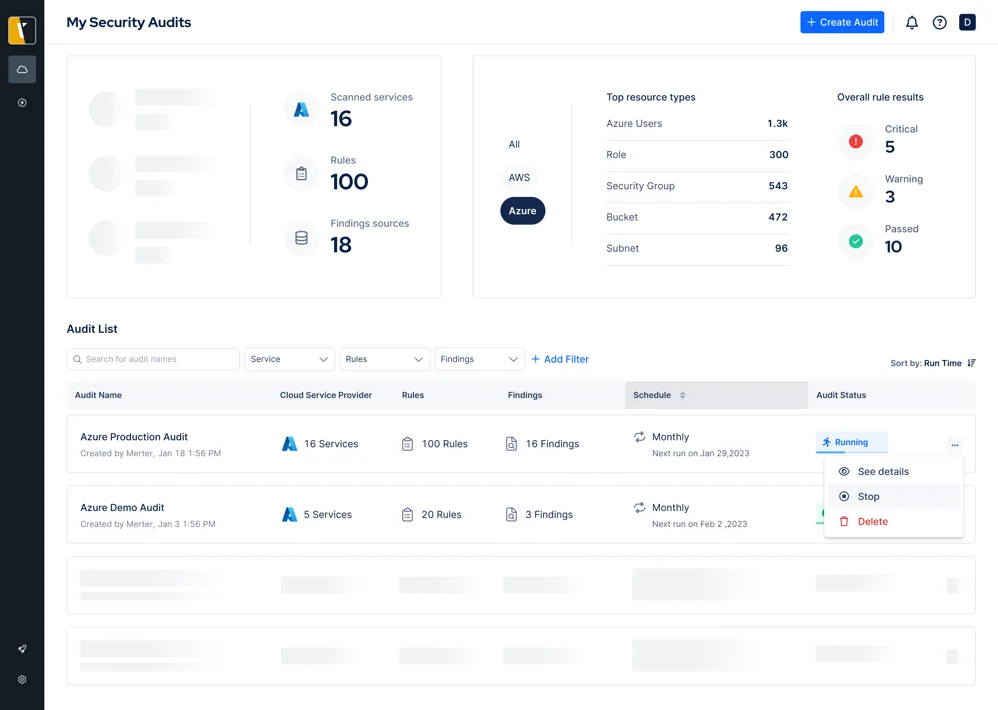The image size is (998, 710).
Task: Open the Findings filter dropdown
Action: click(479, 358)
